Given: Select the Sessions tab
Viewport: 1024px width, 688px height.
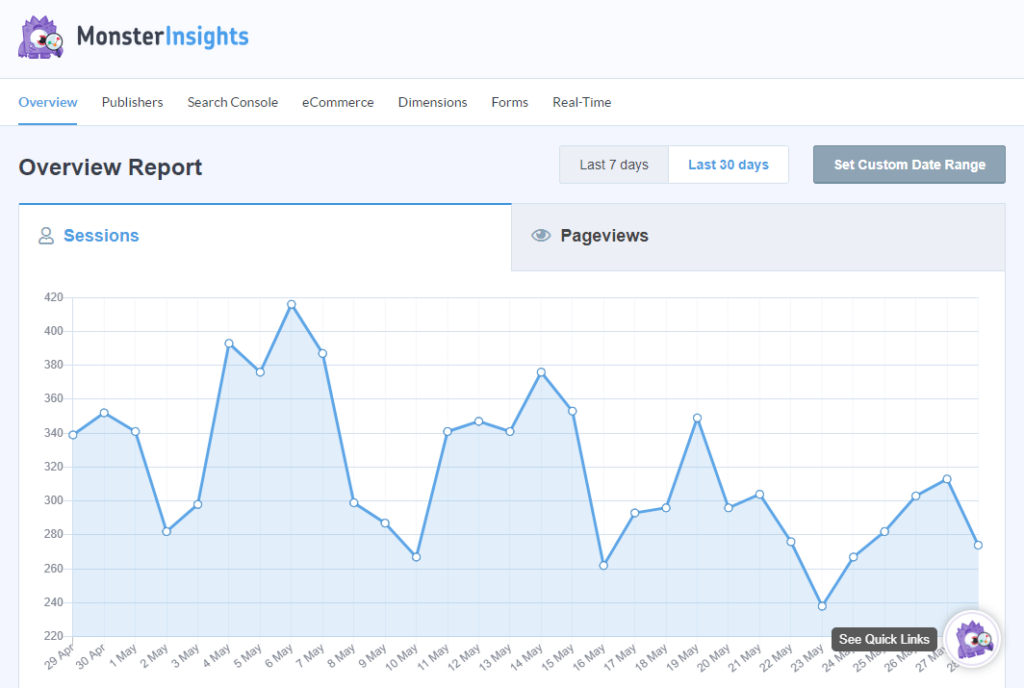Looking at the screenshot, I should point(100,236).
